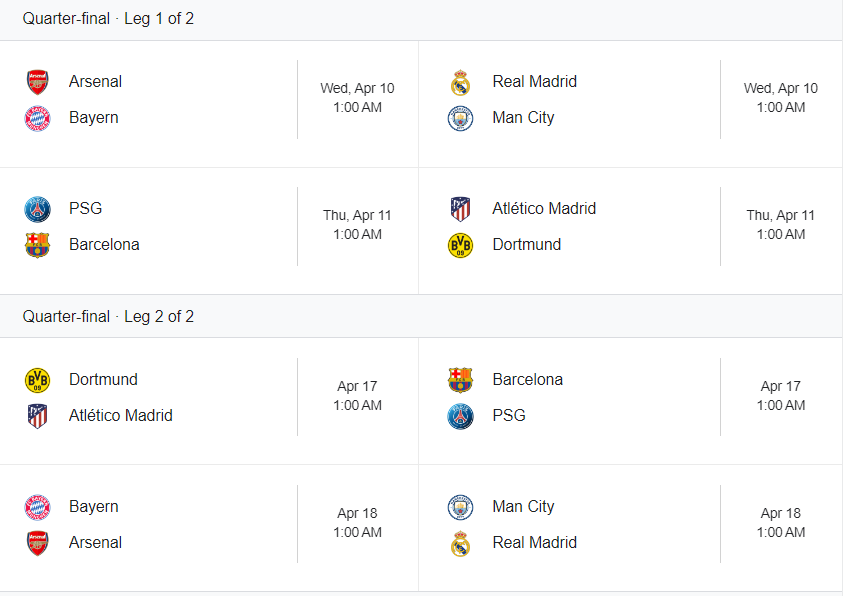
Task: Open Arsenal vs Bayern Wed, Apr 10 match time
Action: click(x=358, y=98)
